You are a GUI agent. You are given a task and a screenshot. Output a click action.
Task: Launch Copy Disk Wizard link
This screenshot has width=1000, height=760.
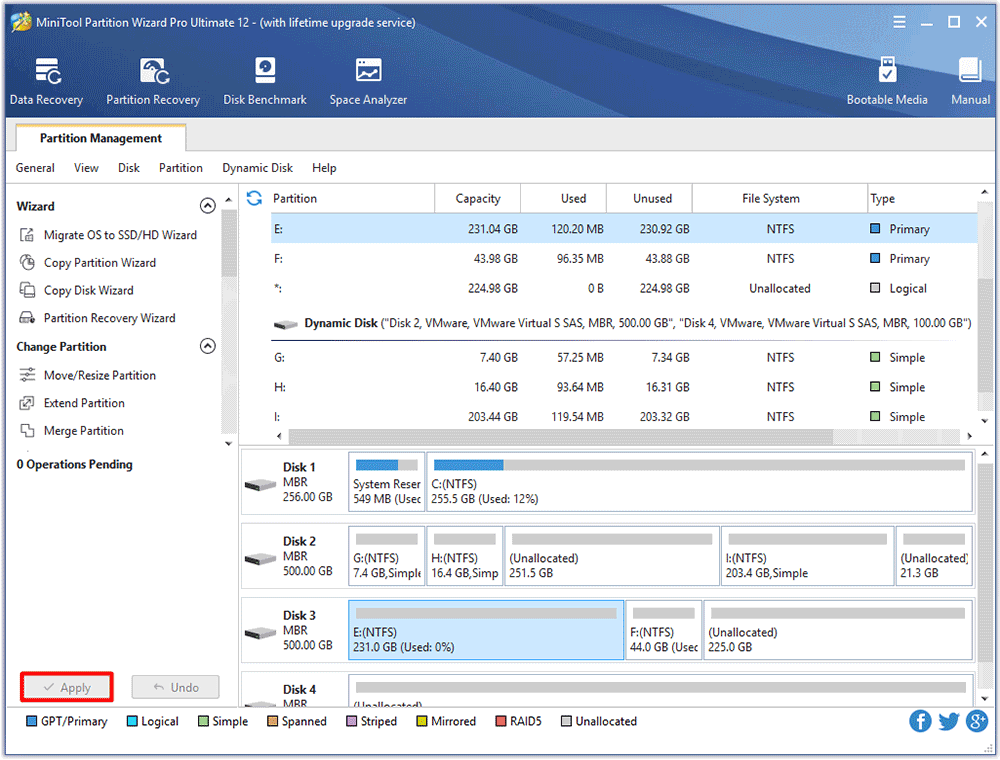point(89,290)
